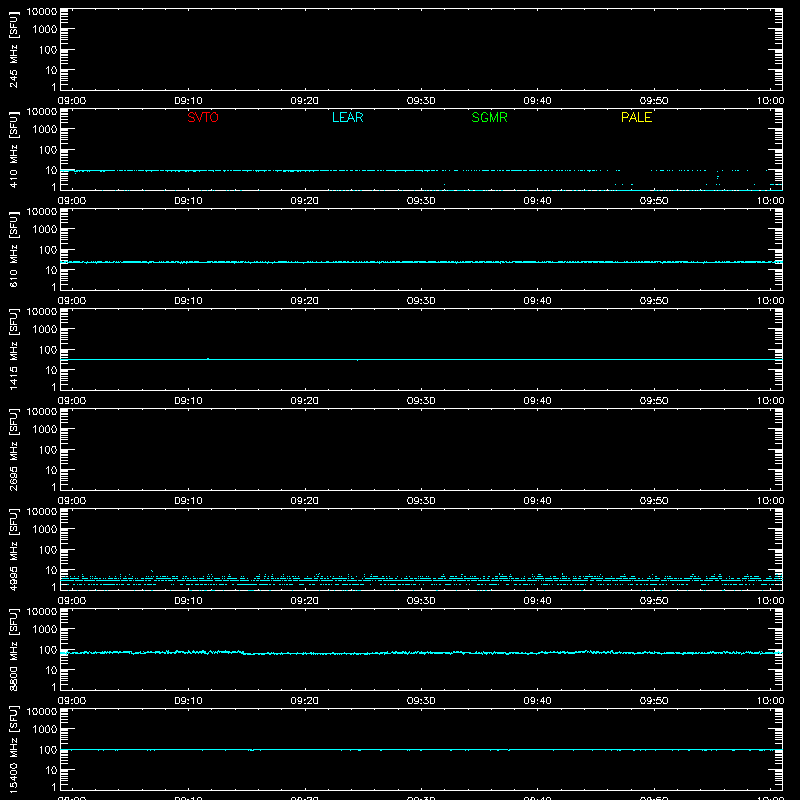This screenshot has width=800, height=800.
Task: Click 09:40 time label below 410 MHz plot
Action: 537,201
